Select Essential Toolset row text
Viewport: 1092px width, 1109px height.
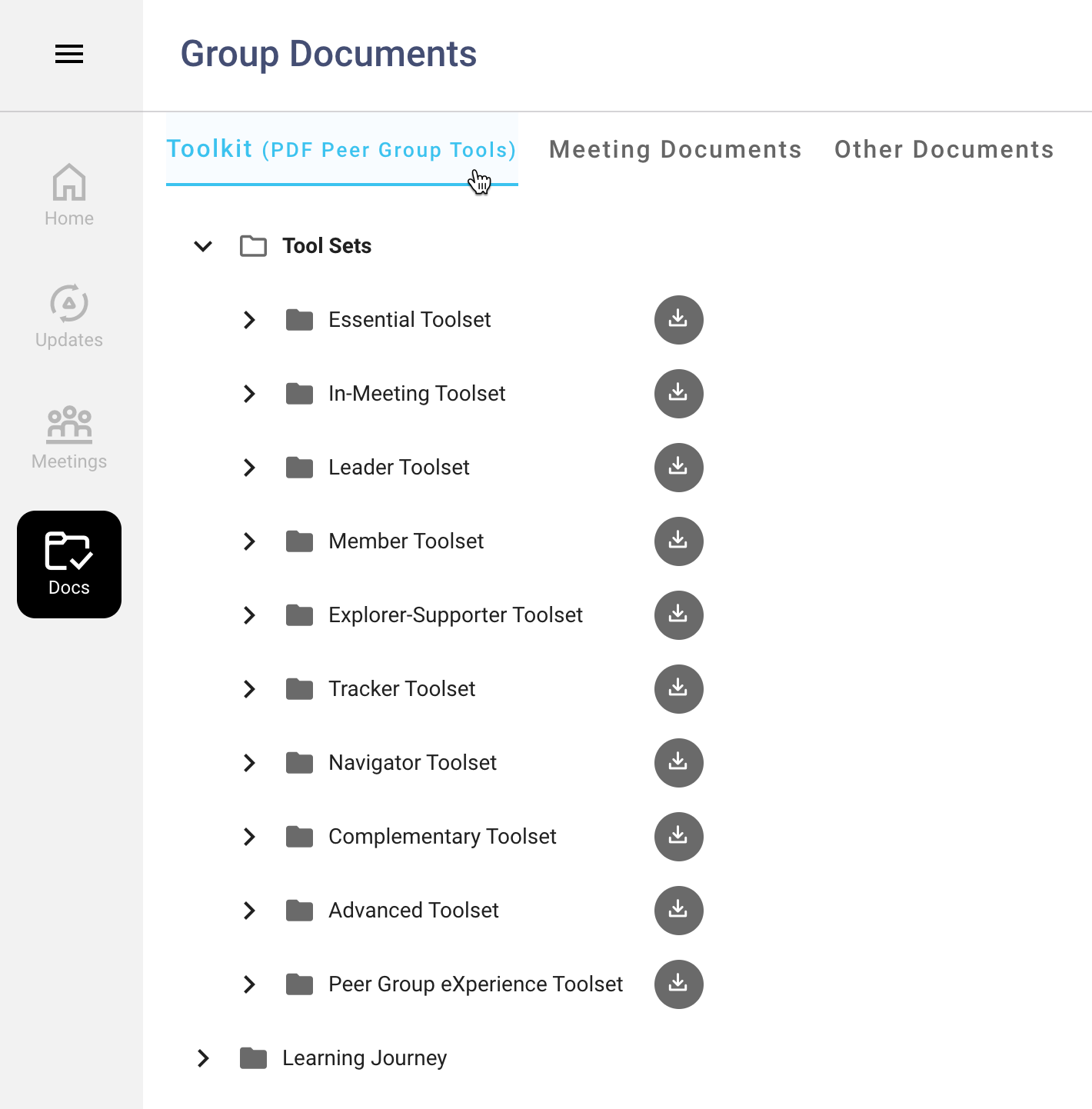[409, 320]
